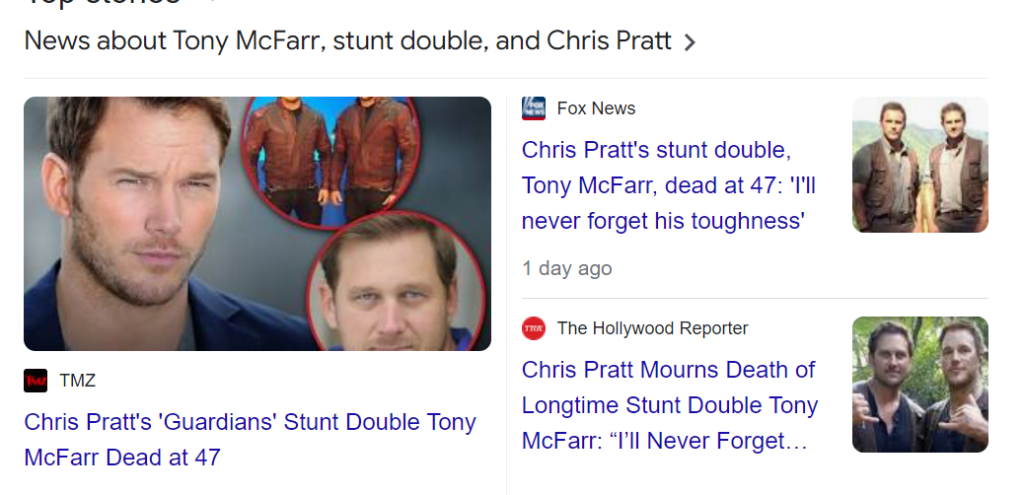1024x495 pixels.
Task: Click circular inset showing two red jackets
Action: [343, 155]
